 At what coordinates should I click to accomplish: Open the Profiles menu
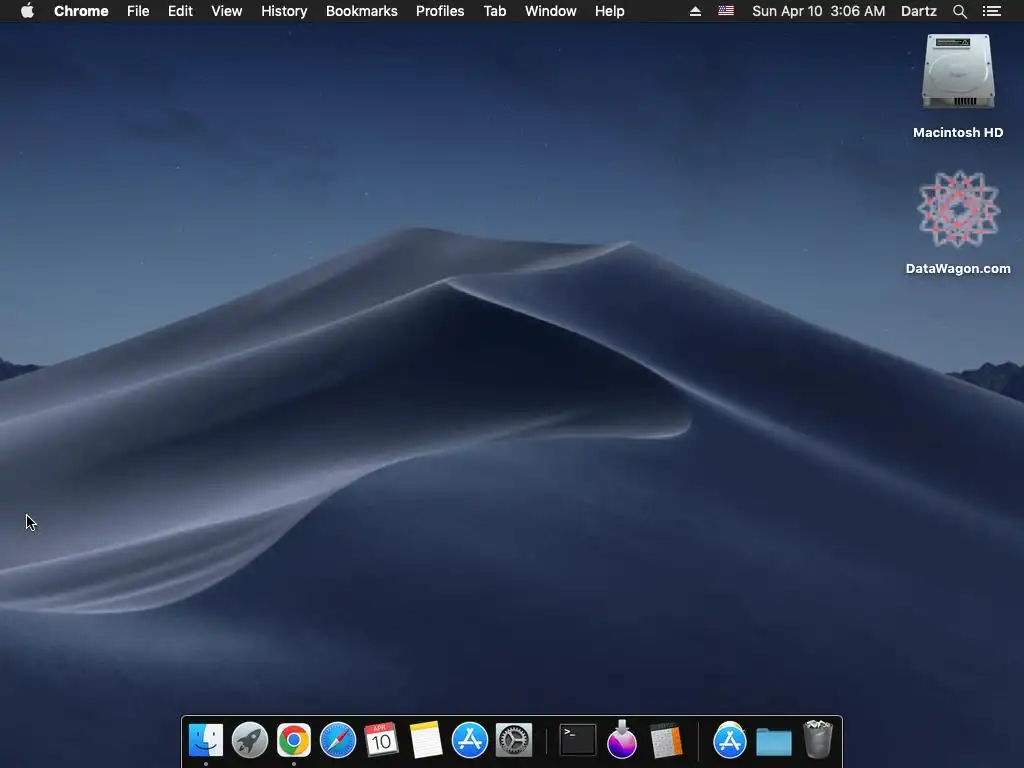point(440,11)
